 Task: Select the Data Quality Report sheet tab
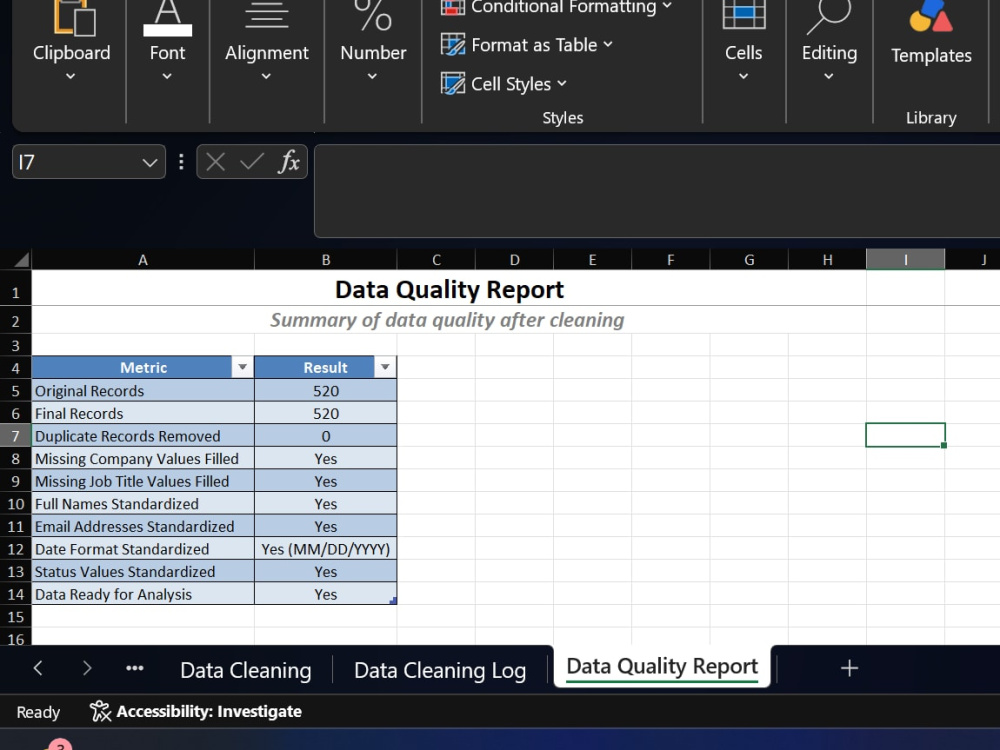coord(662,666)
